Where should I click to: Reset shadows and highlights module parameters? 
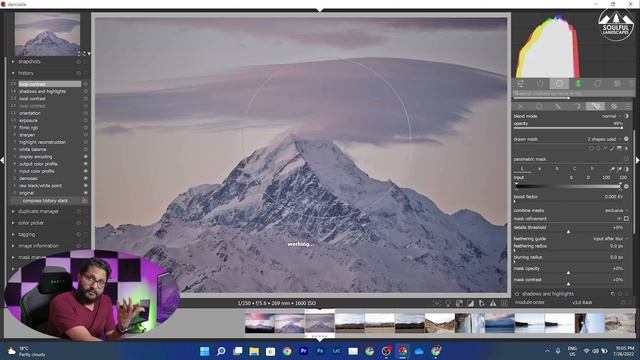pos(620,294)
